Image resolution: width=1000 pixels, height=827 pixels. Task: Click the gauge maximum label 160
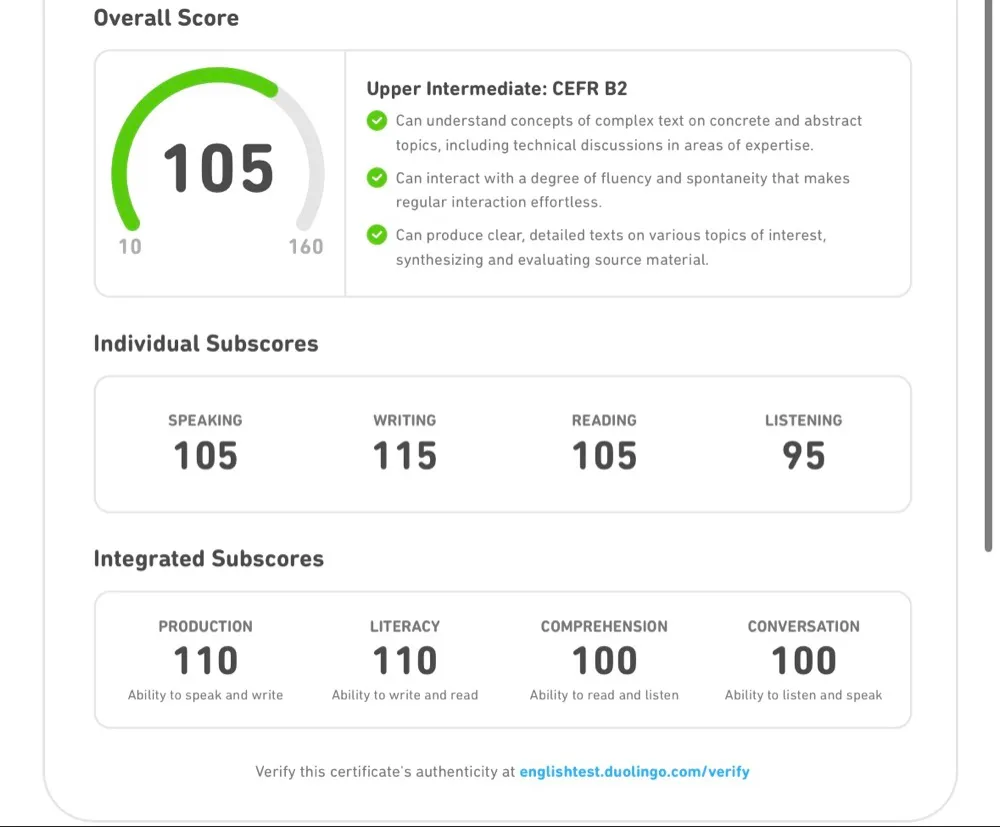tap(305, 247)
